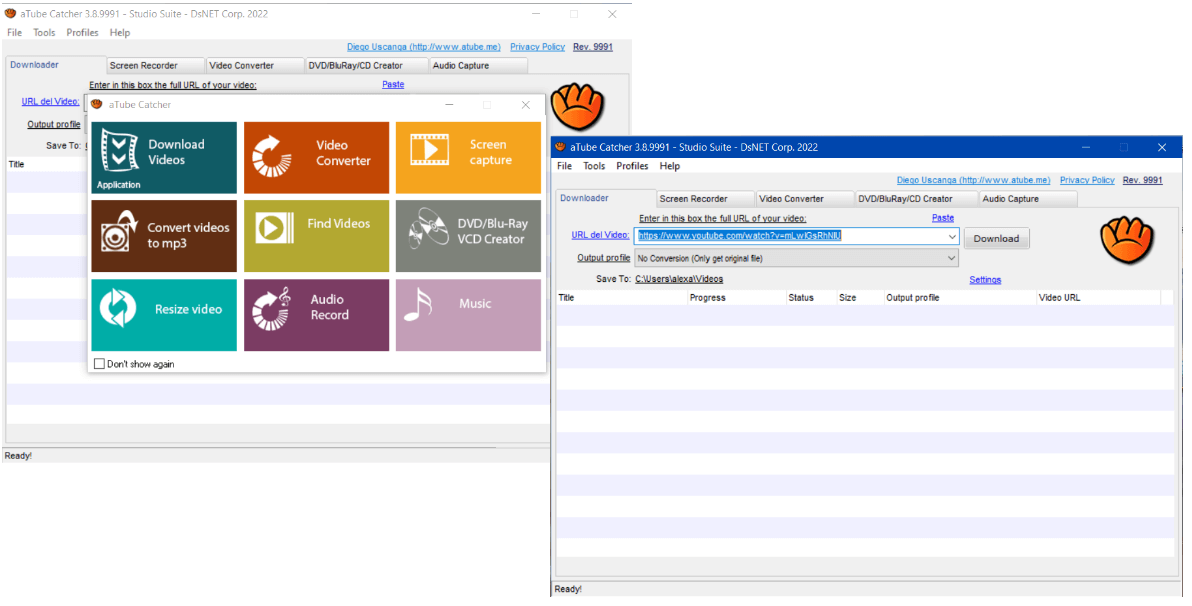The width and height of the screenshot is (1192, 606).
Task: Open the Tools menu in right window
Action: tap(594, 166)
